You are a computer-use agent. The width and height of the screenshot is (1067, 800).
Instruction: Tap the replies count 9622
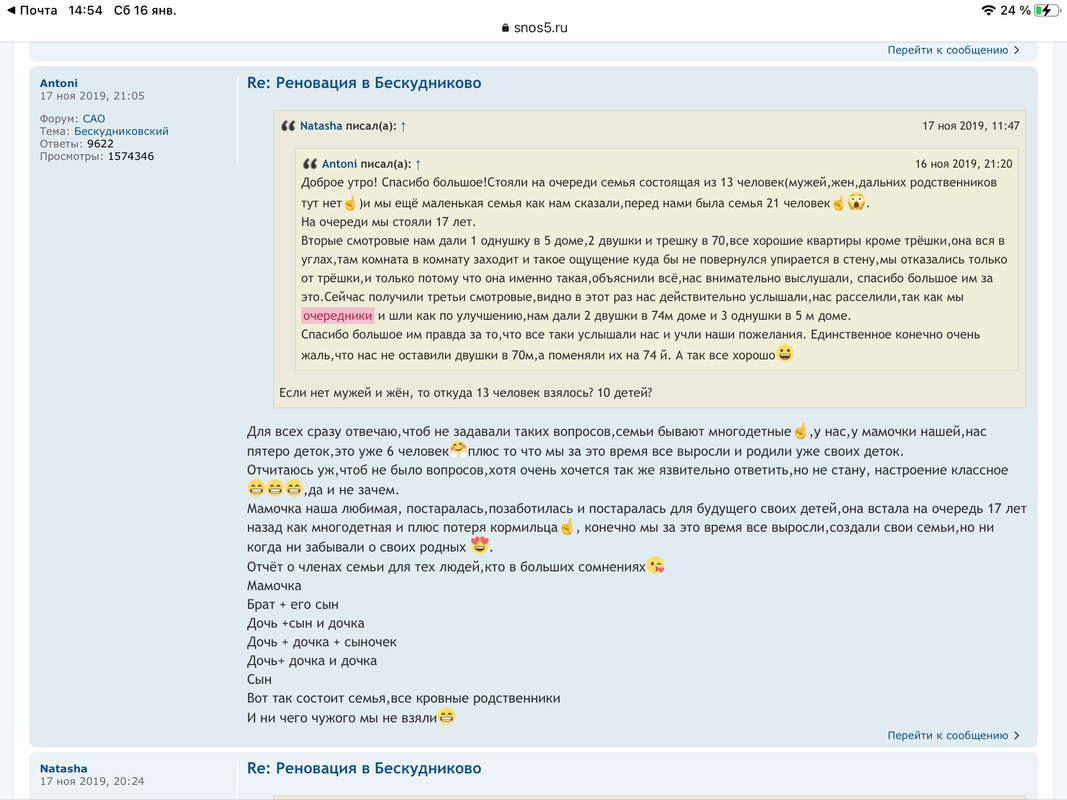click(x=100, y=144)
